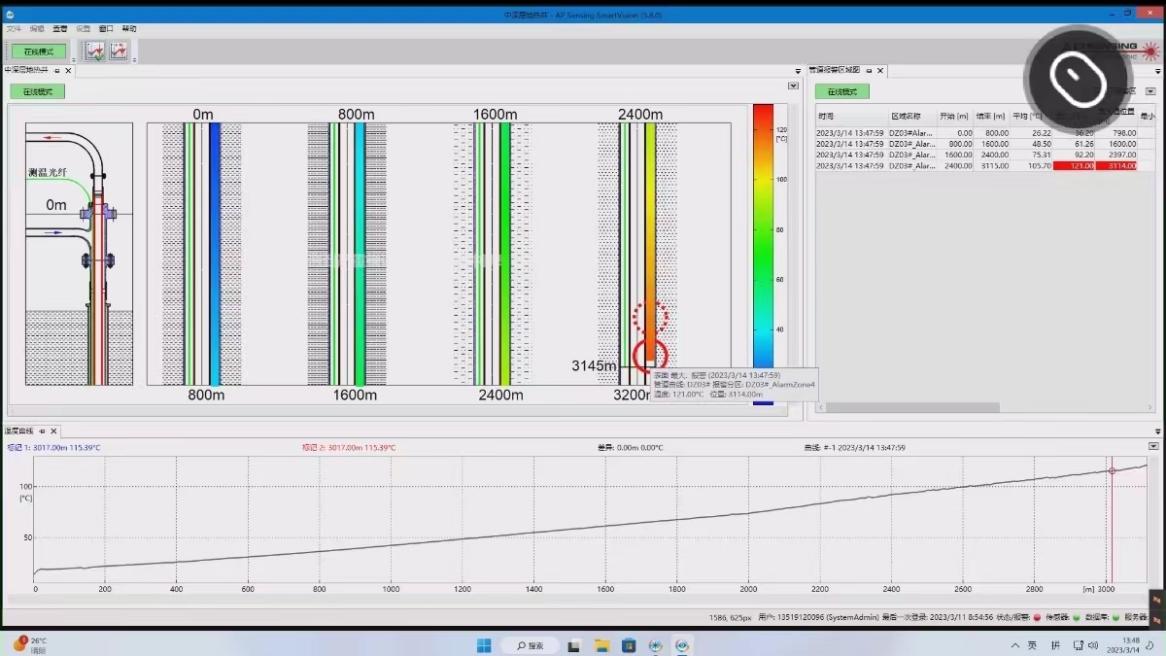Toggle online mode in the well view panel
The height and width of the screenshot is (656, 1166).
38,92
